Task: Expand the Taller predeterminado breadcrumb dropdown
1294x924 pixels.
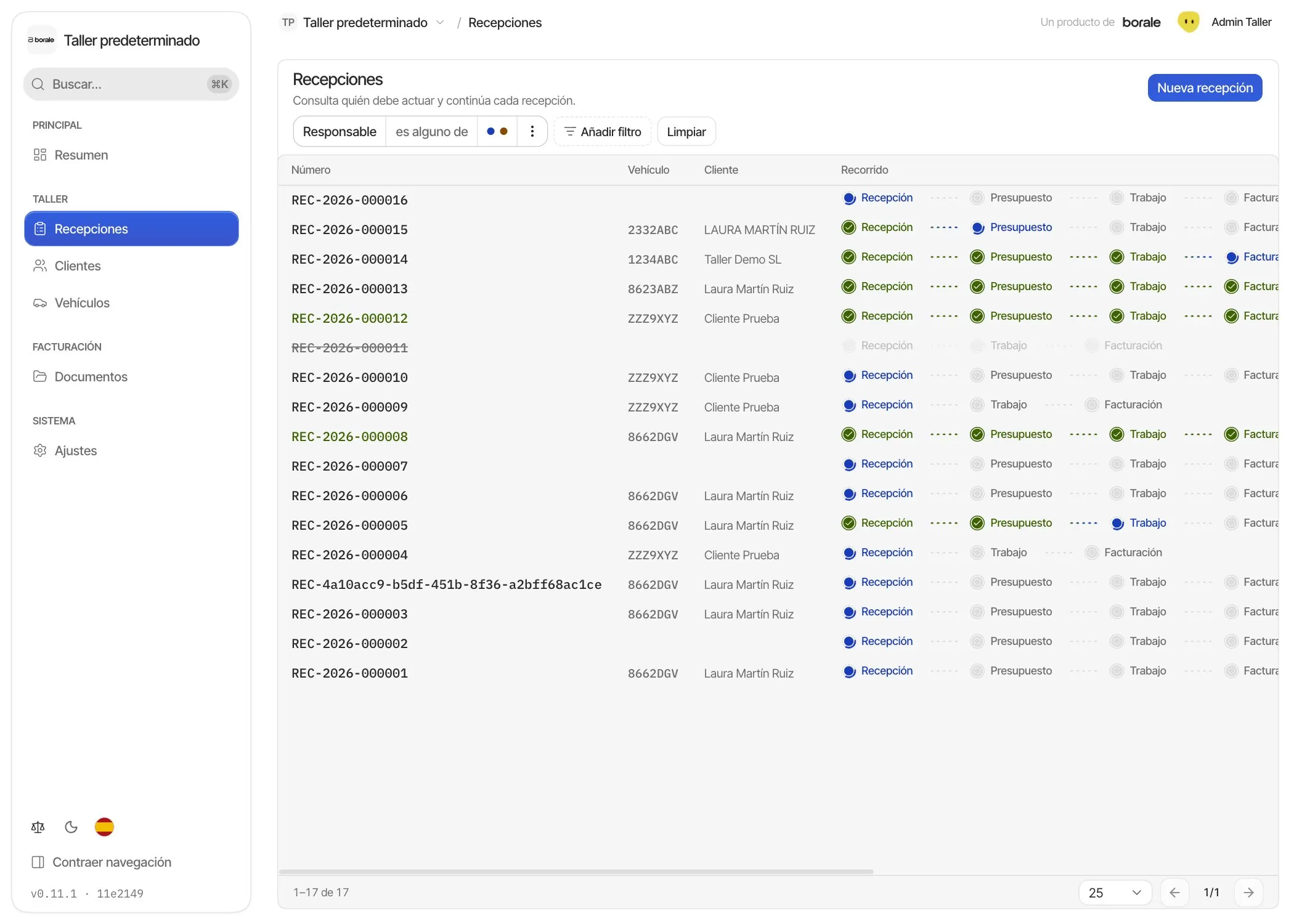Action: tap(440, 22)
